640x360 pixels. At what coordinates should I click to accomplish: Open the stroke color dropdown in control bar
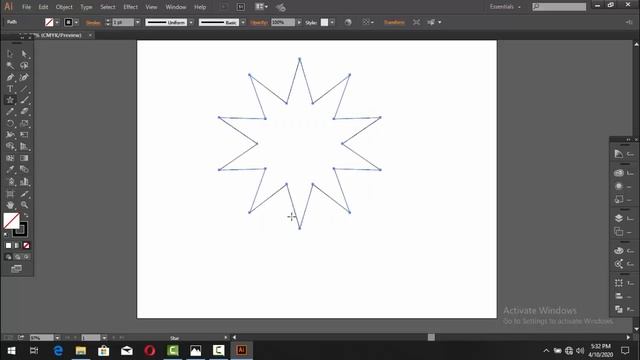click(x=76, y=22)
